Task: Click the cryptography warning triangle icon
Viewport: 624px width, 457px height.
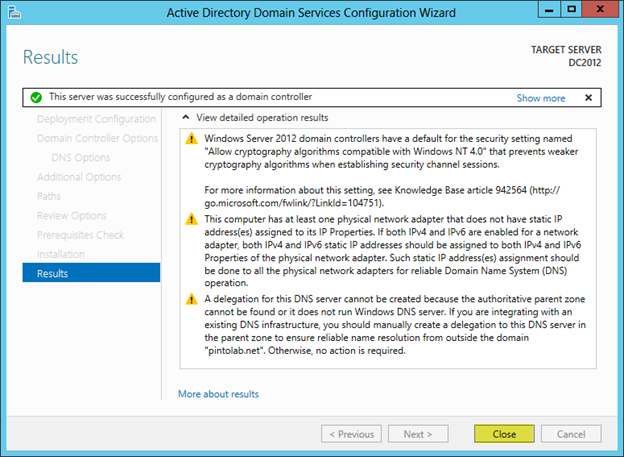Action: point(190,140)
